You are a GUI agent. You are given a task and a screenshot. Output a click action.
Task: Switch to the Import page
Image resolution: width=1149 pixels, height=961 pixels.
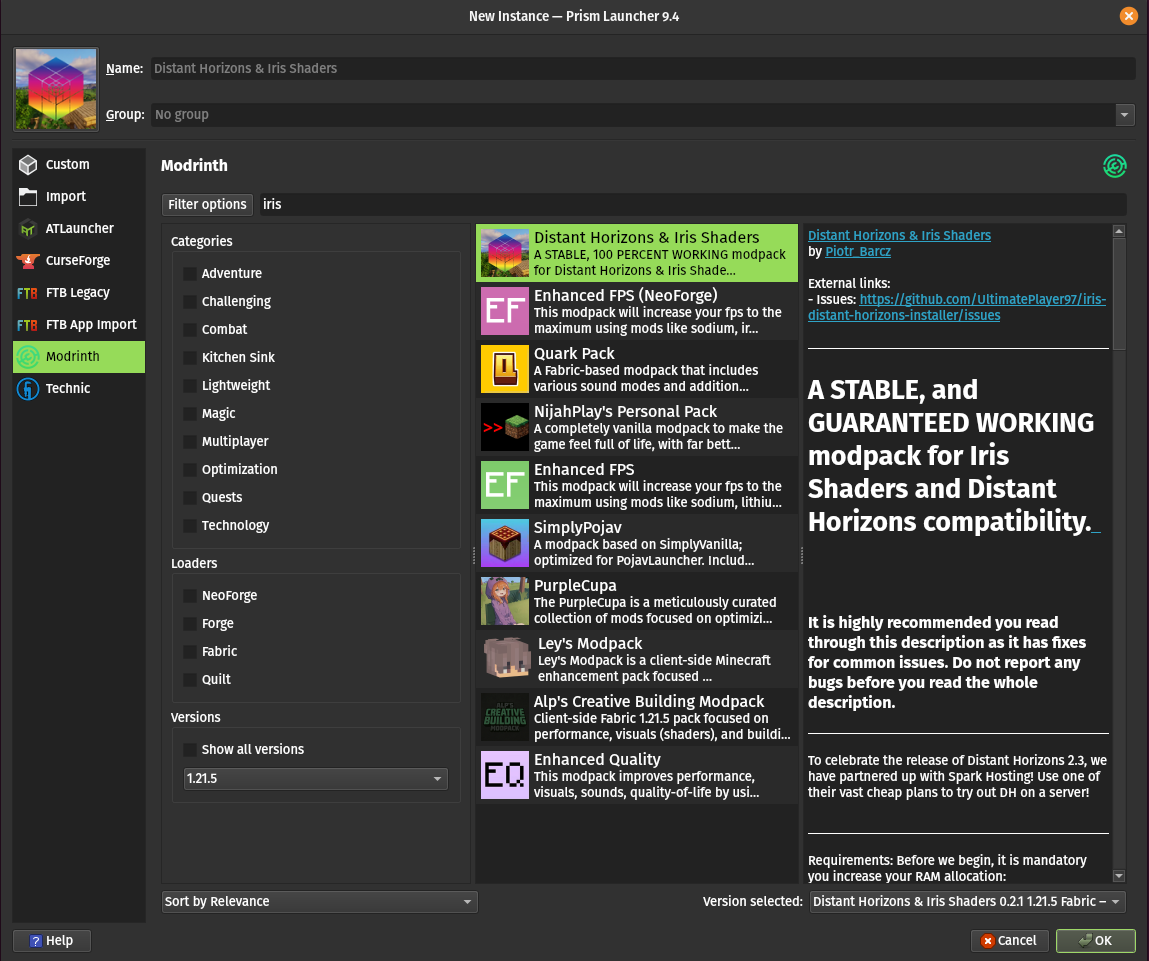[66, 197]
